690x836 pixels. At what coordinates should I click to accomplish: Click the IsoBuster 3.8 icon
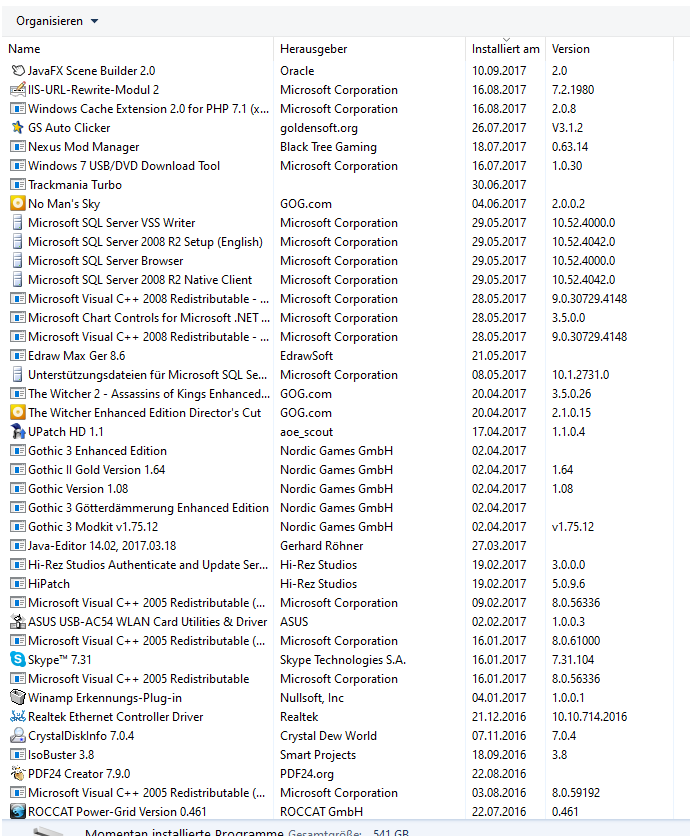[18, 754]
